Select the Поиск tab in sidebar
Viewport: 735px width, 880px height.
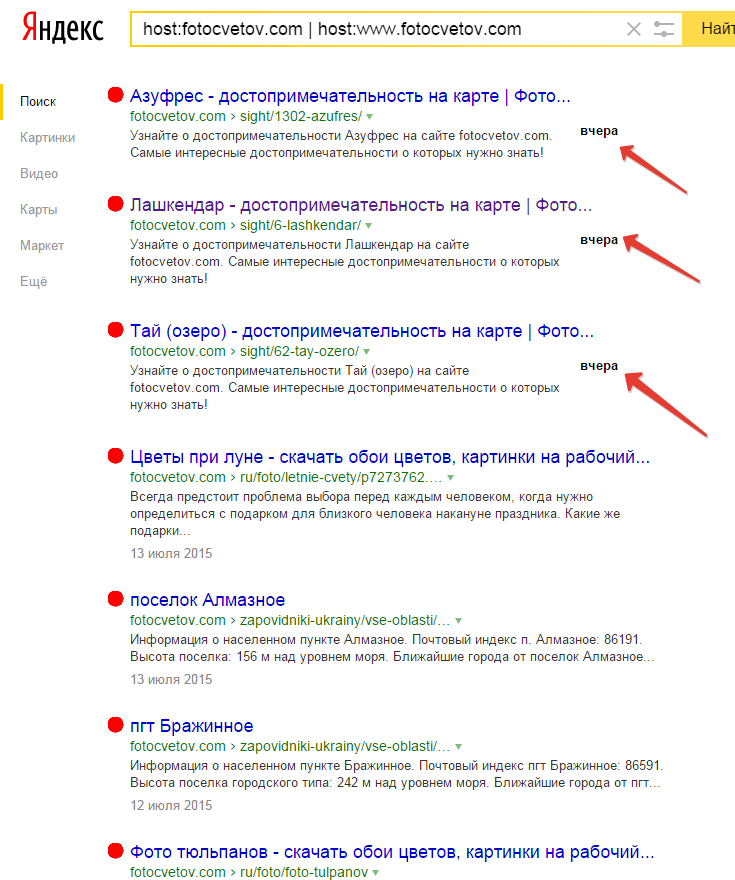(x=38, y=102)
